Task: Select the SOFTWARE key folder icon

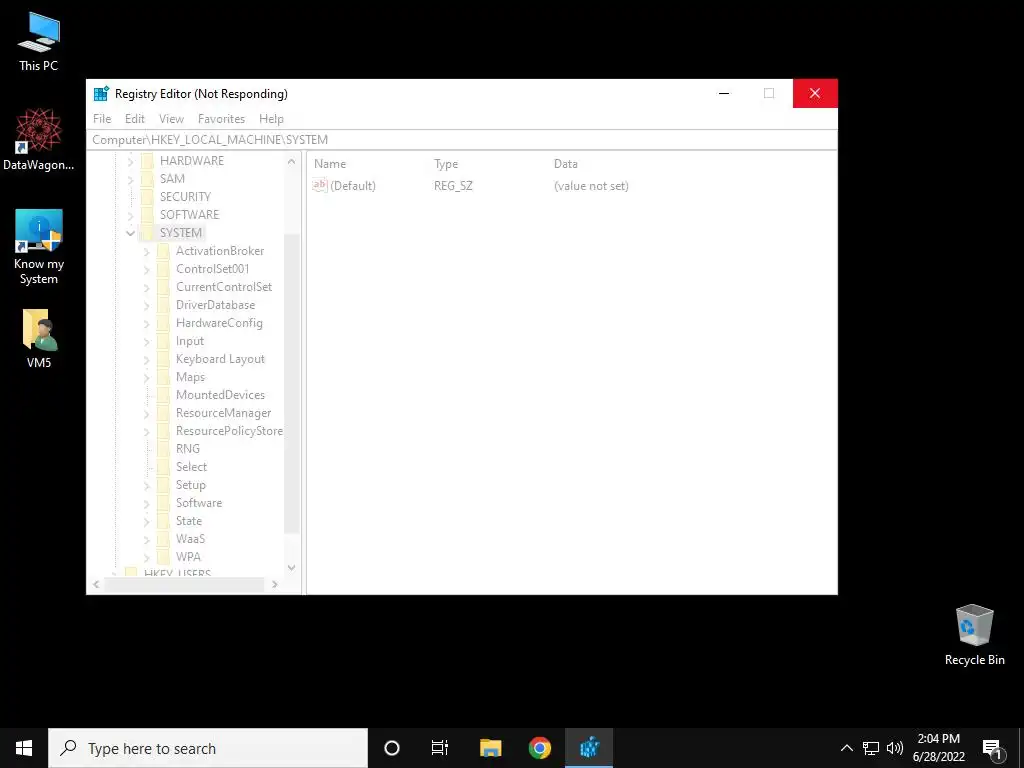Action: point(148,214)
